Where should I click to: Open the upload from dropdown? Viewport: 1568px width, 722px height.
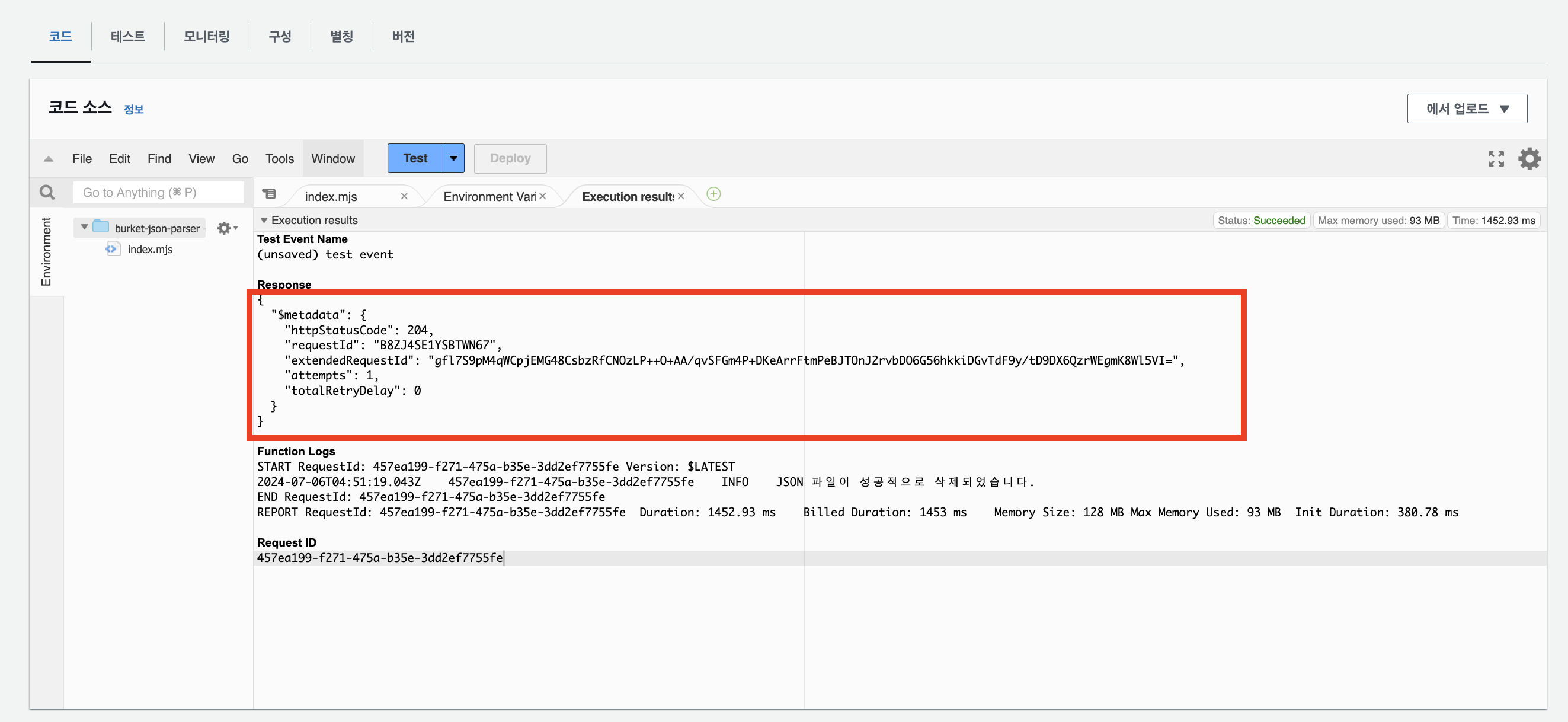(1466, 108)
